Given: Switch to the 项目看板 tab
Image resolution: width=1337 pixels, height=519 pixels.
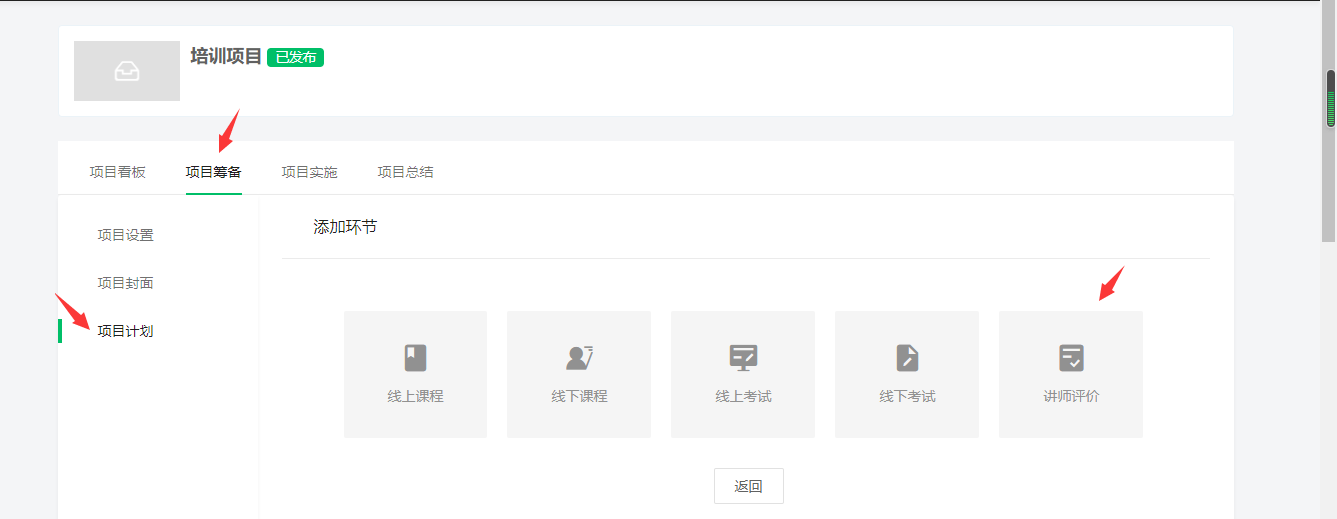Looking at the screenshot, I should tap(117, 172).
